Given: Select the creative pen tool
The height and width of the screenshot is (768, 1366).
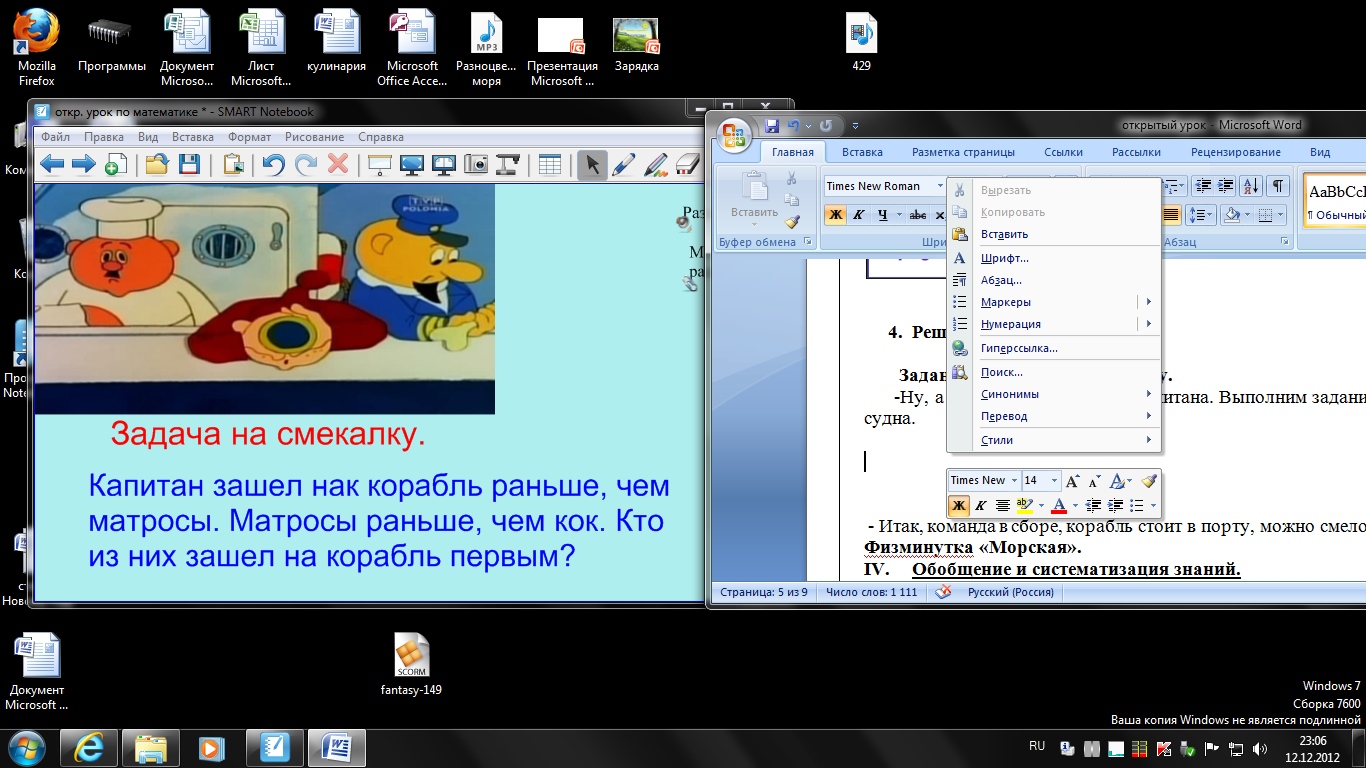Looking at the screenshot, I should [x=656, y=164].
